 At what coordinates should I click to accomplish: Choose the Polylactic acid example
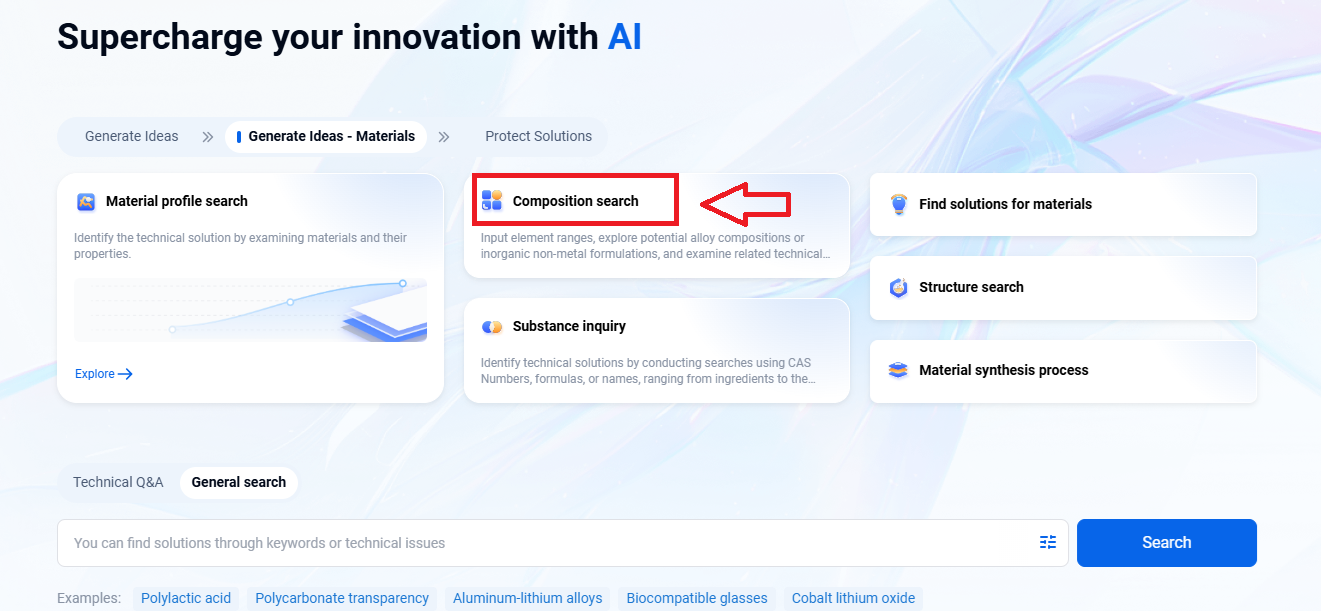[x=186, y=598]
